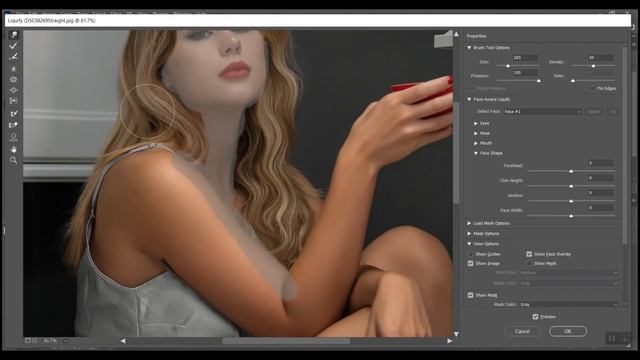The image size is (640, 360).
Task: Collapse the Face Shape section
Action: (x=476, y=153)
